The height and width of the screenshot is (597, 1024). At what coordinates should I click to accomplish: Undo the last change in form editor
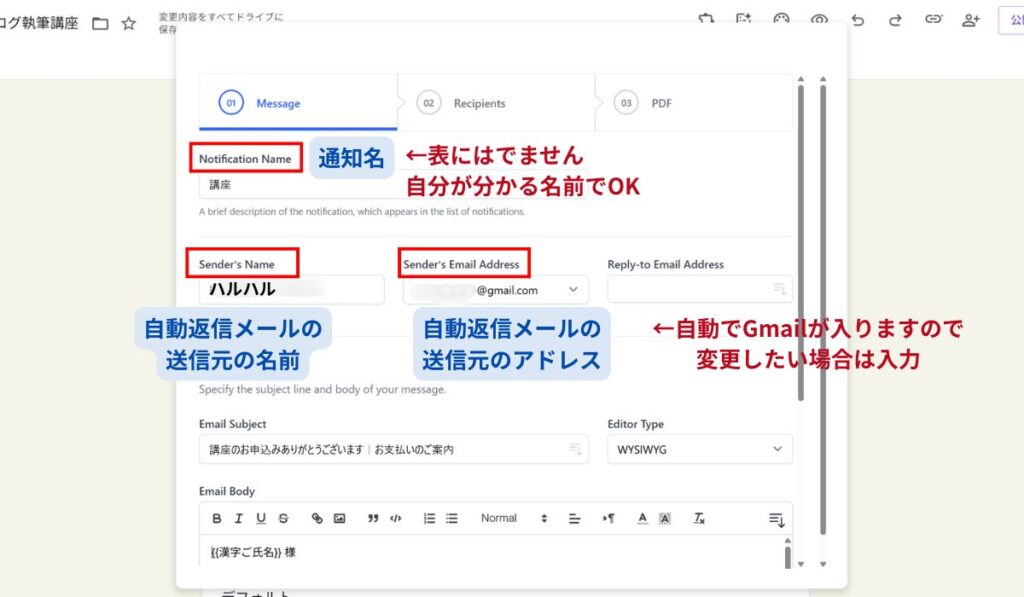tap(857, 20)
